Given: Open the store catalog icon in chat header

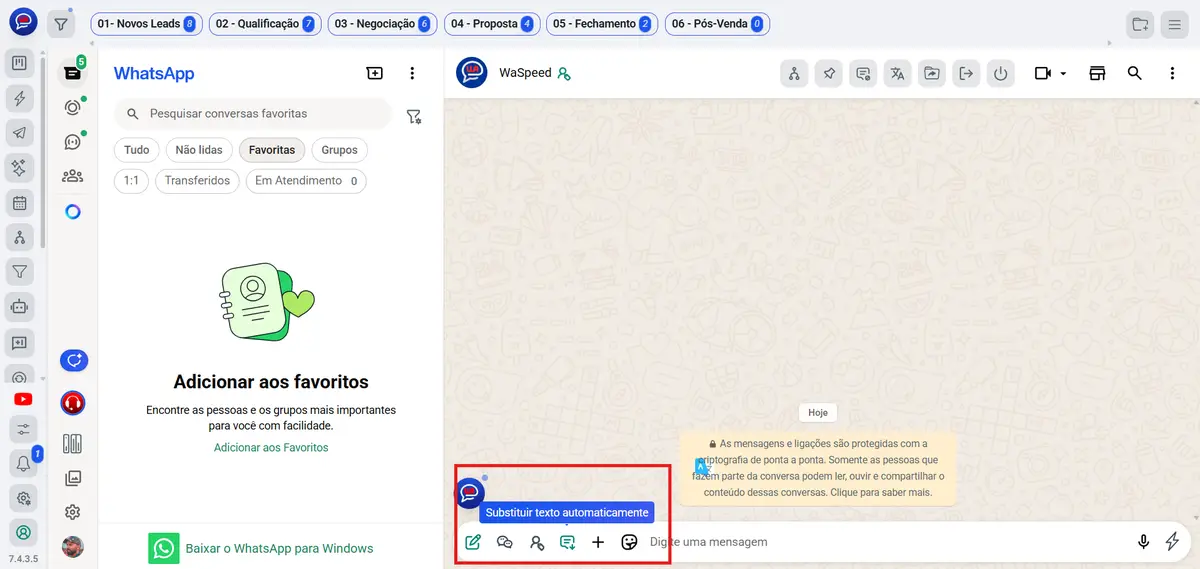Looking at the screenshot, I should (x=1097, y=73).
